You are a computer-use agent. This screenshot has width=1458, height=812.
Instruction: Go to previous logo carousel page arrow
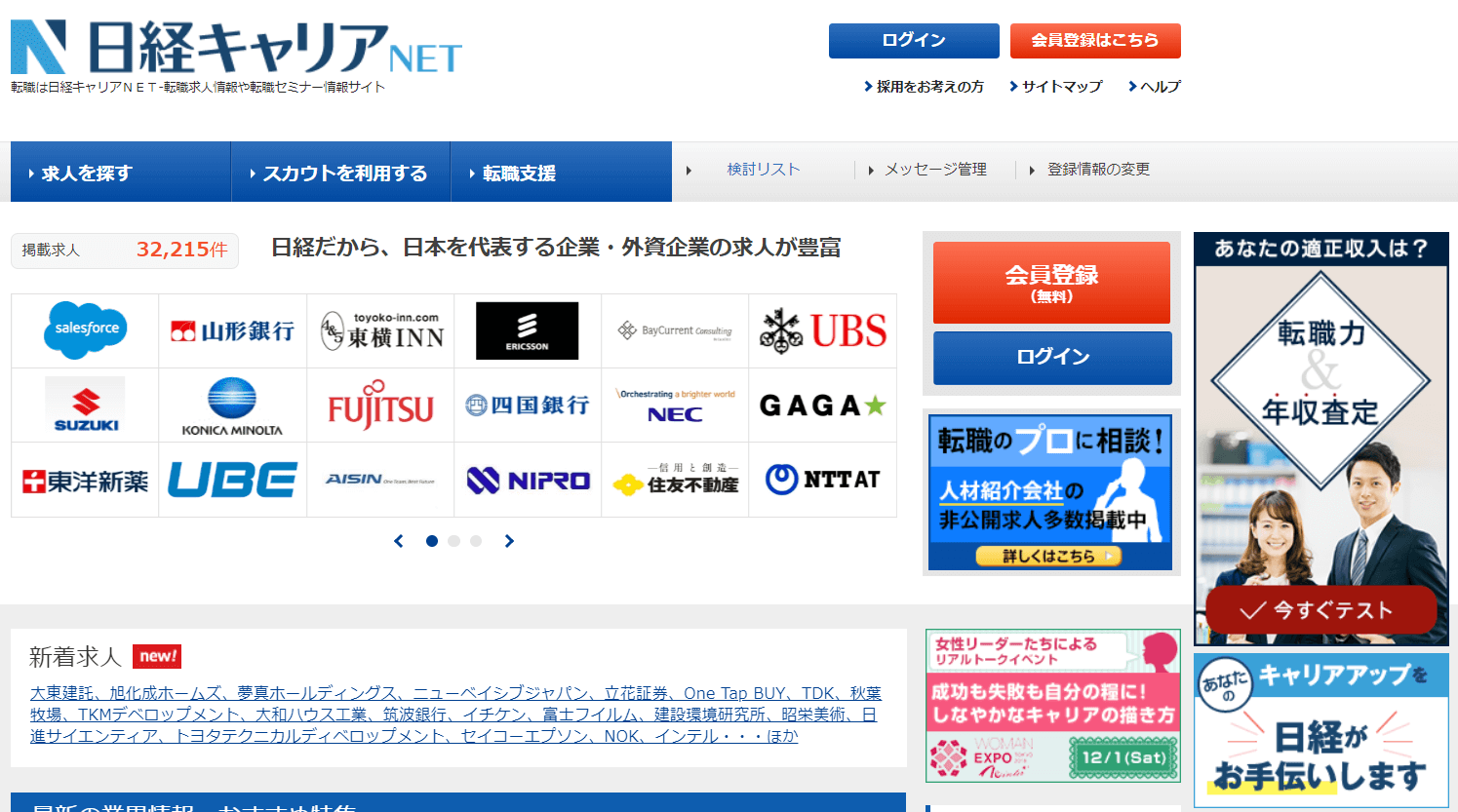pyautogui.click(x=398, y=541)
